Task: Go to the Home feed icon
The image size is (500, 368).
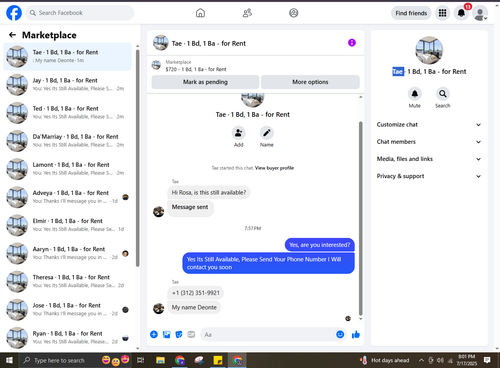Action: (x=200, y=13)
